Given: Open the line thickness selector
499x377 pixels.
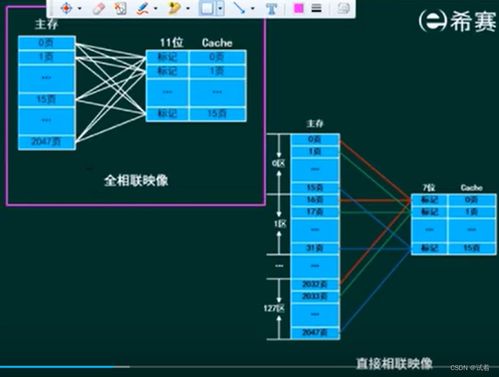Looking at the screenshot, I should coord(316,8).
